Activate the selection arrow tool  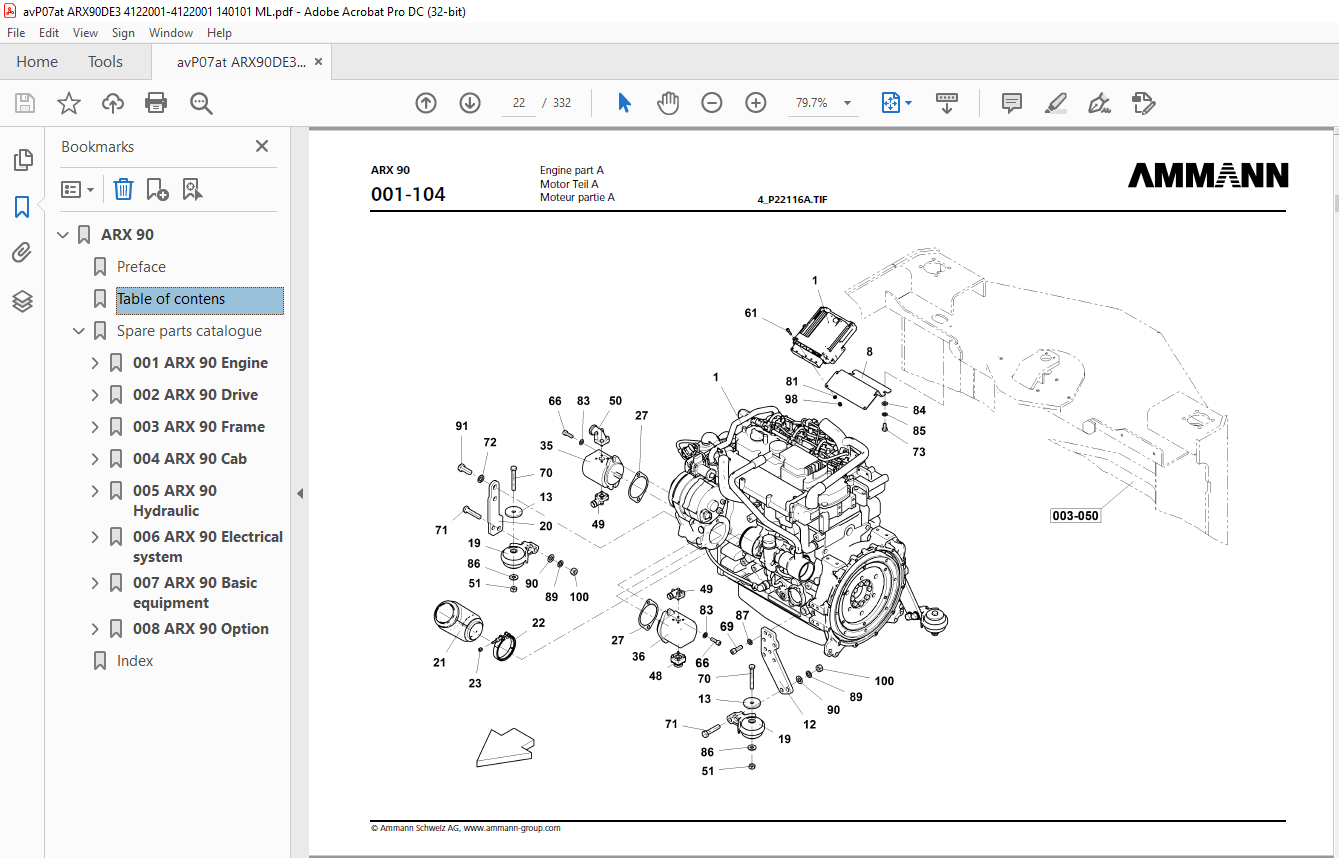[x=624, y=103]
